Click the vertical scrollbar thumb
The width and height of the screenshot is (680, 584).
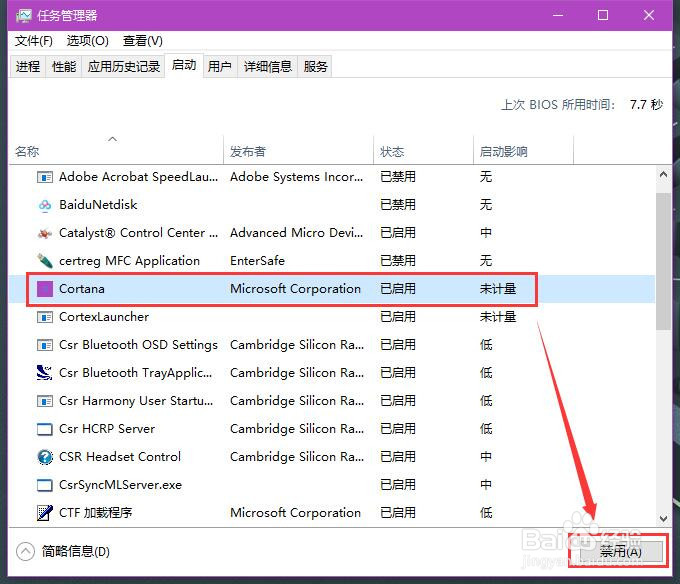(x=663, y=261)
